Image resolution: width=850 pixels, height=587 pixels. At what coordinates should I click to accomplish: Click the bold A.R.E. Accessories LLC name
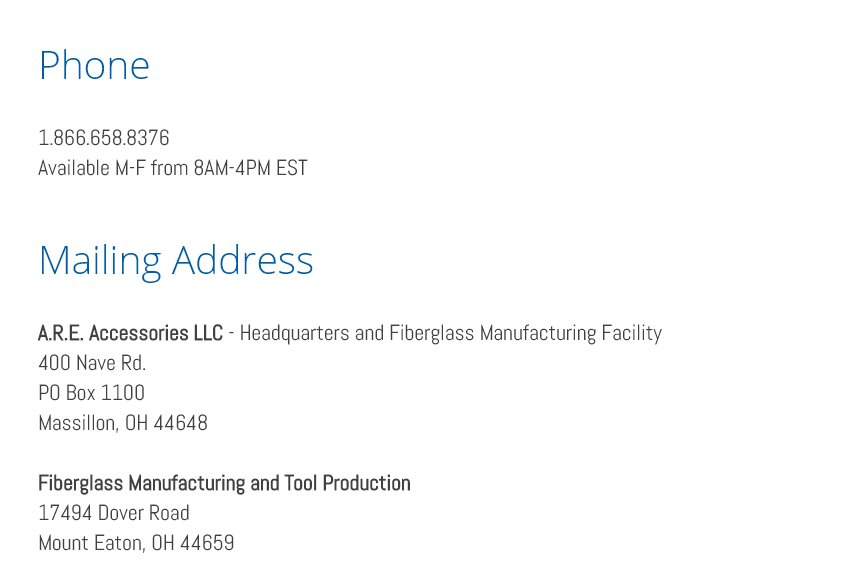pos(130,333)
